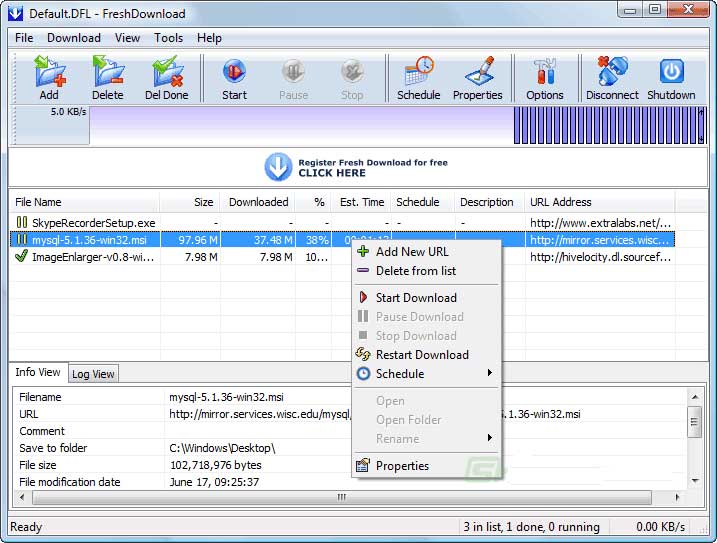The image size is (717, 543).
Task: Sort by the Est. Time column header
Action: coord(361,202)
